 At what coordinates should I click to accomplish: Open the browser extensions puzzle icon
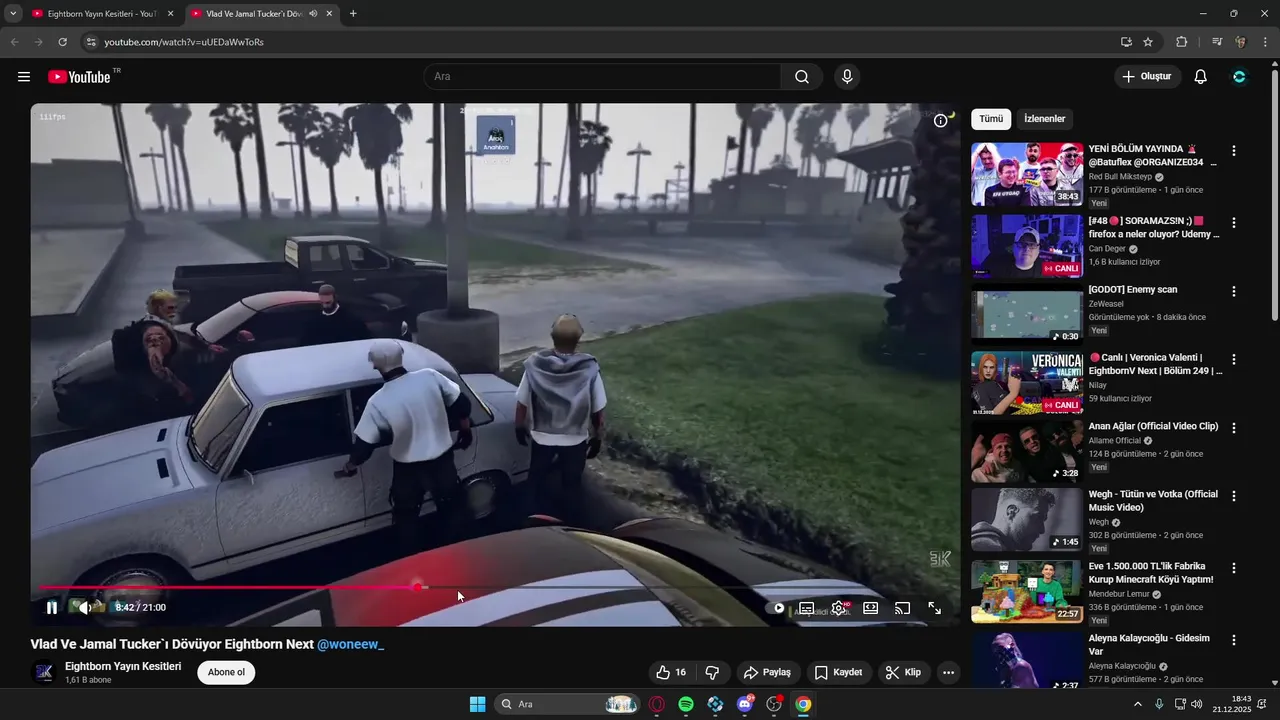[1181, 42]
